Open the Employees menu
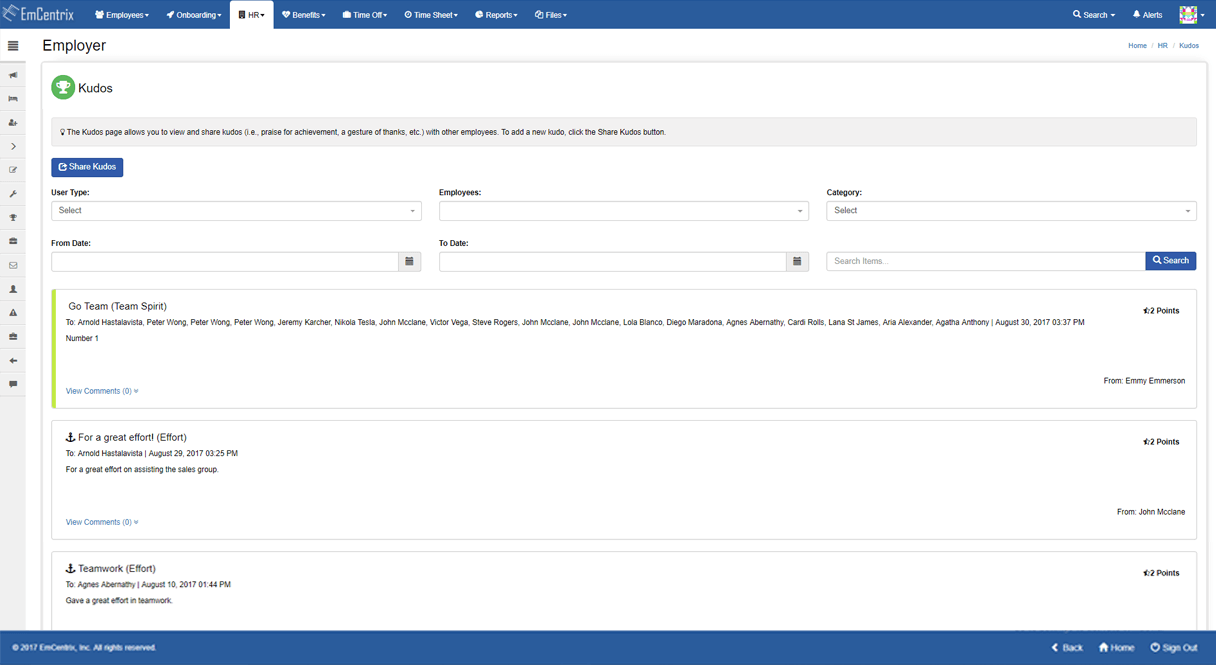 tap(122, 15)
